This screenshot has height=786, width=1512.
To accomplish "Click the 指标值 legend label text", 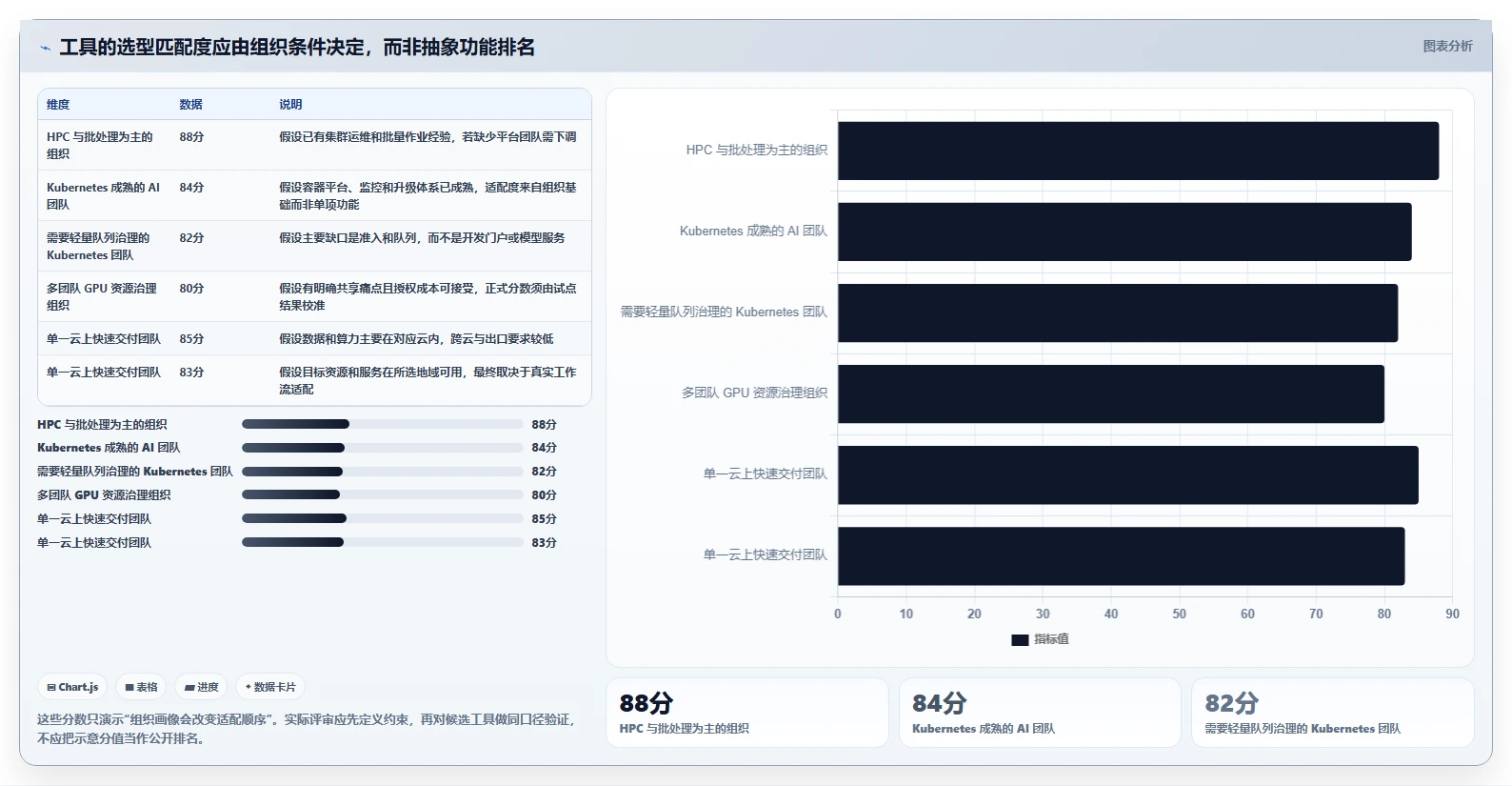I will pos(1051,639).
